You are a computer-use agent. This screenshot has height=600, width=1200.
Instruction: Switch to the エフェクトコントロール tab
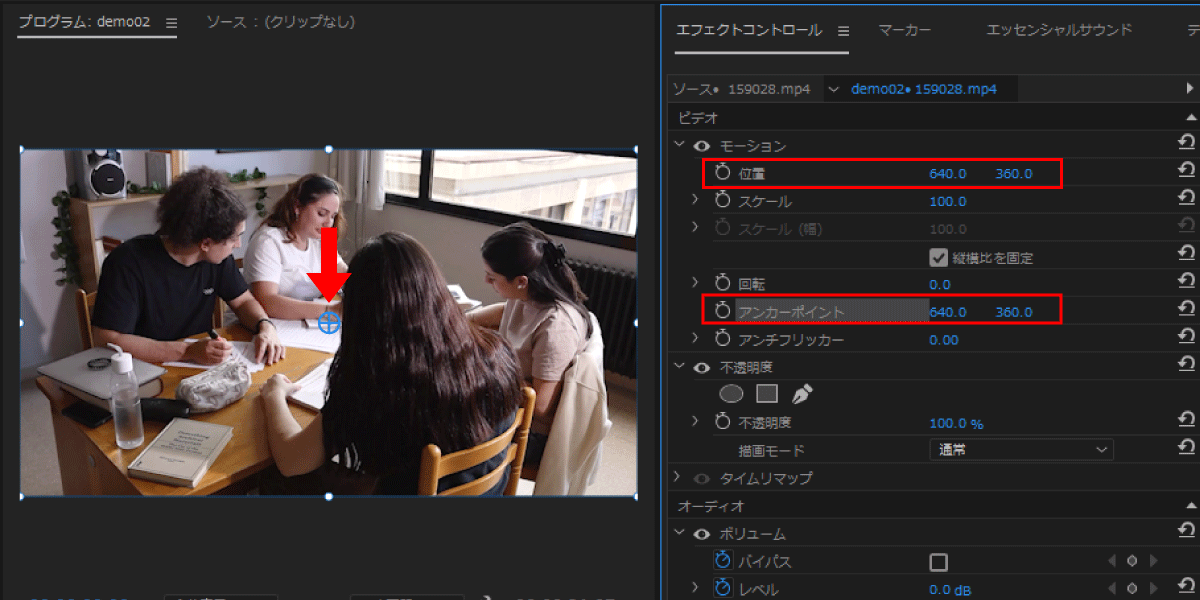point(749,30)
